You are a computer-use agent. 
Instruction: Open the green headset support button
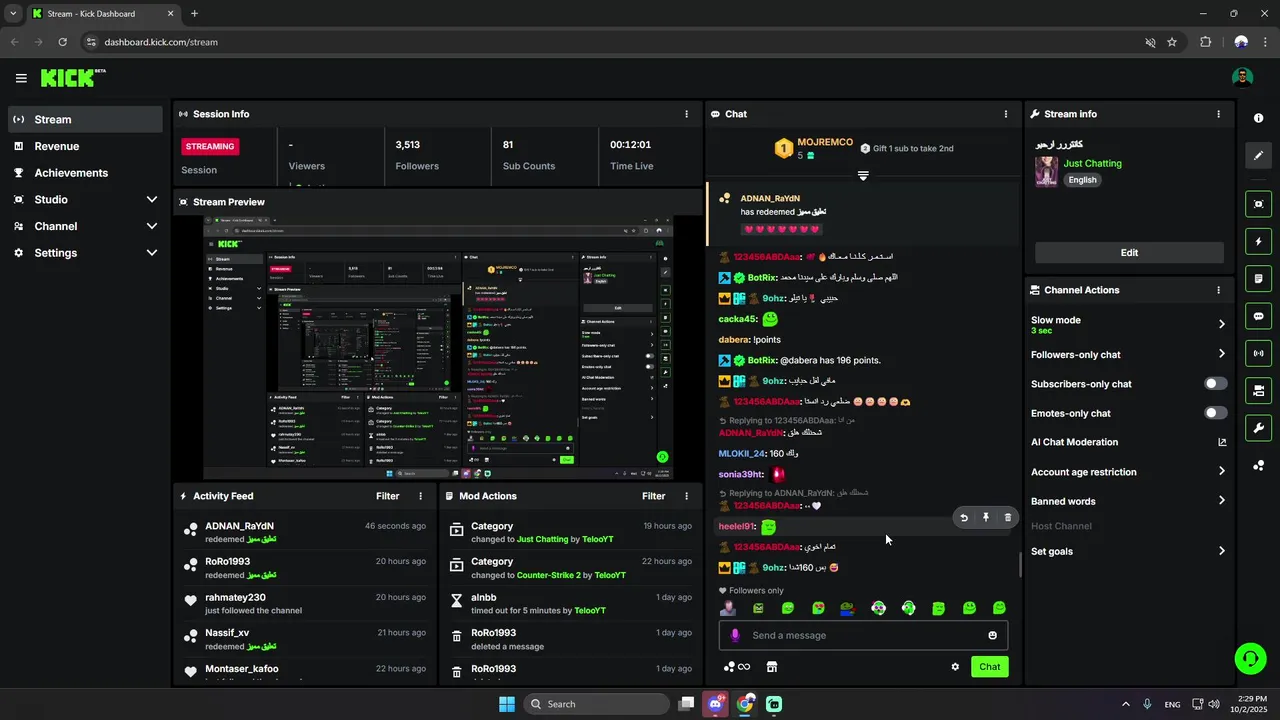[x=1250, y=658]
